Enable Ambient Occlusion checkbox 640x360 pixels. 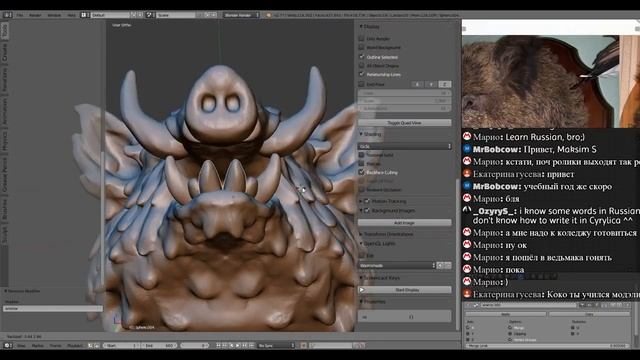pyautogui.click(x=361, y=190)
